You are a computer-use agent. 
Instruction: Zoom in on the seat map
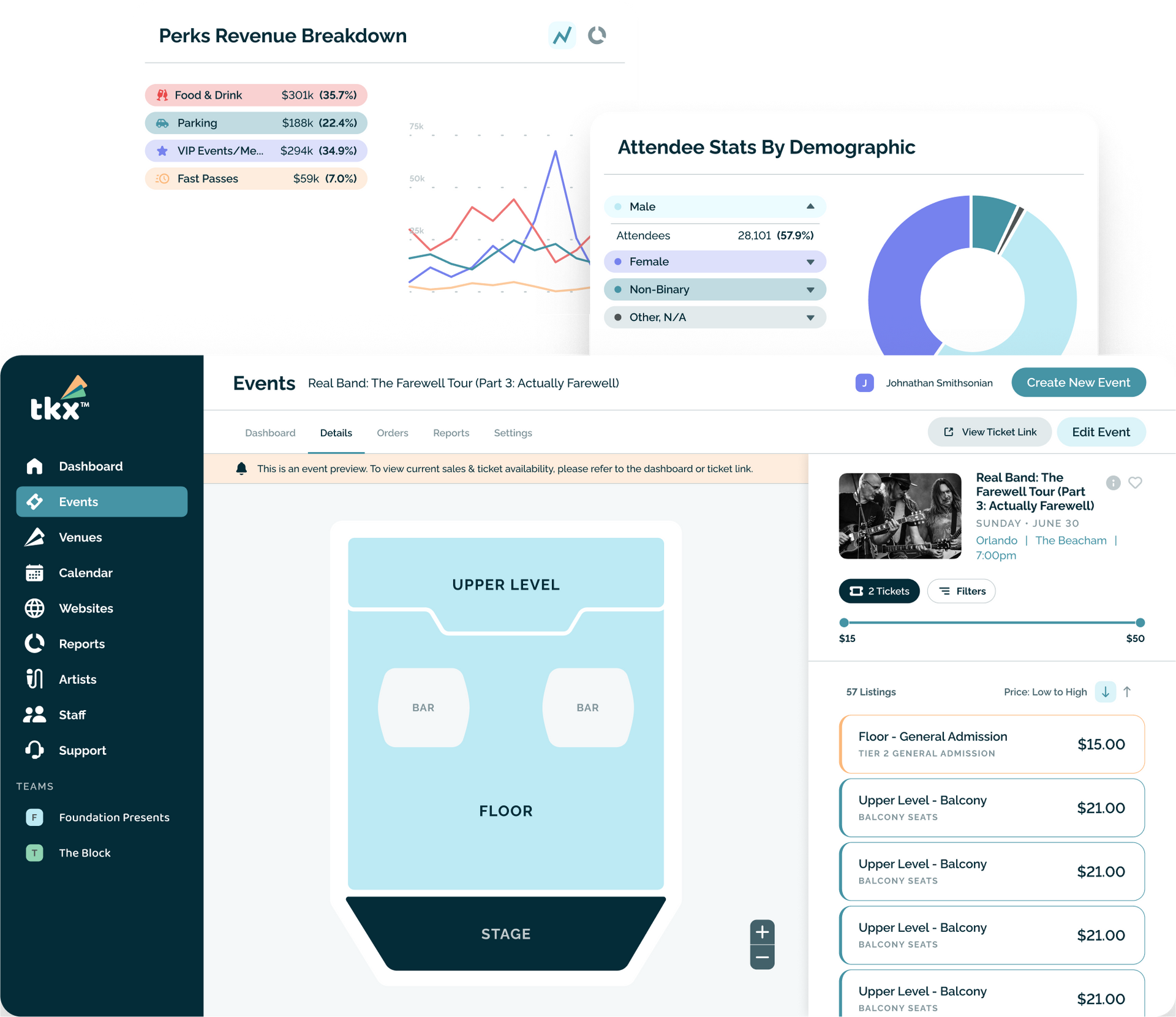coord(761,932)
